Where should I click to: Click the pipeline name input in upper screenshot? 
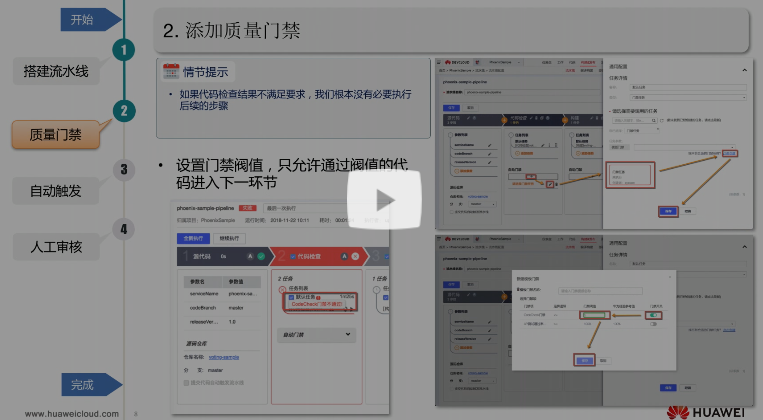click(533, 92)
